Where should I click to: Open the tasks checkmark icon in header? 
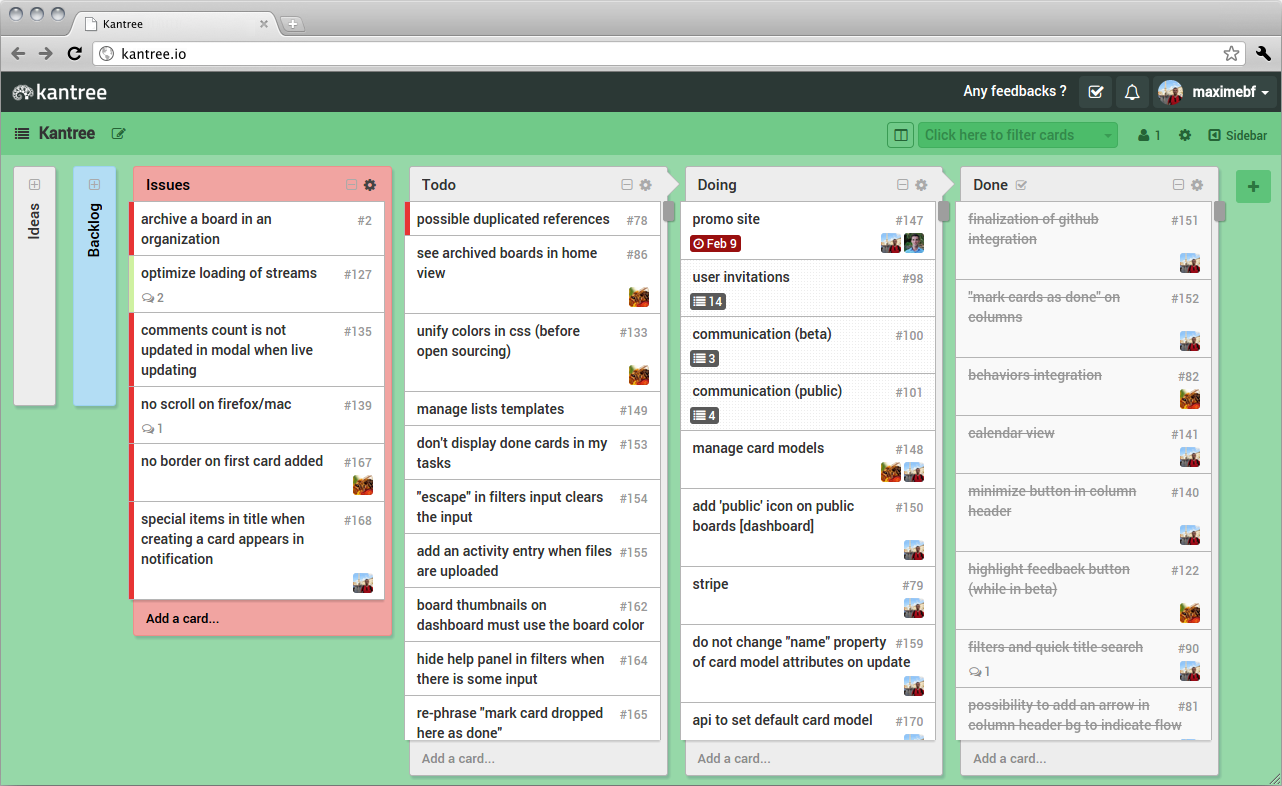(x=1095, y=92)
